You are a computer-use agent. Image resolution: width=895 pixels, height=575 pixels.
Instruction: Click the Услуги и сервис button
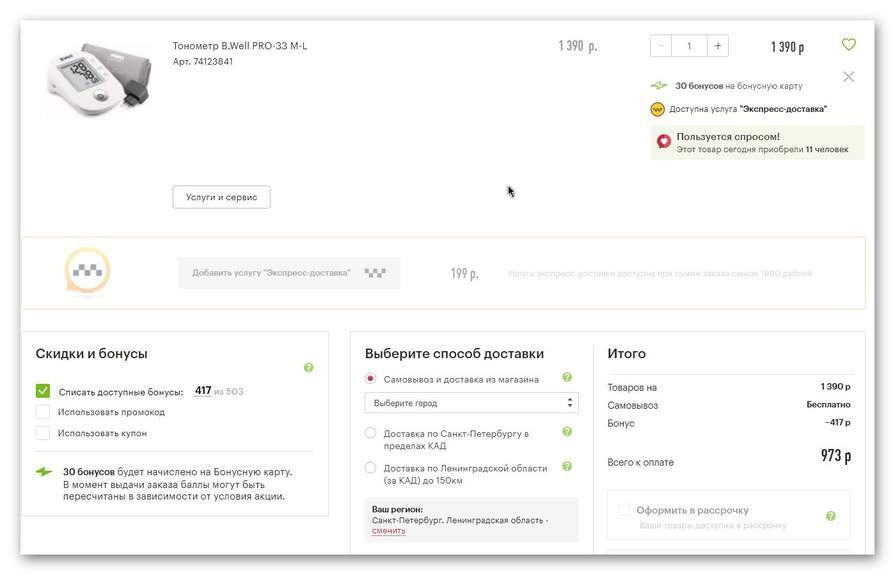pyautogui.click(x=221, y=197)
